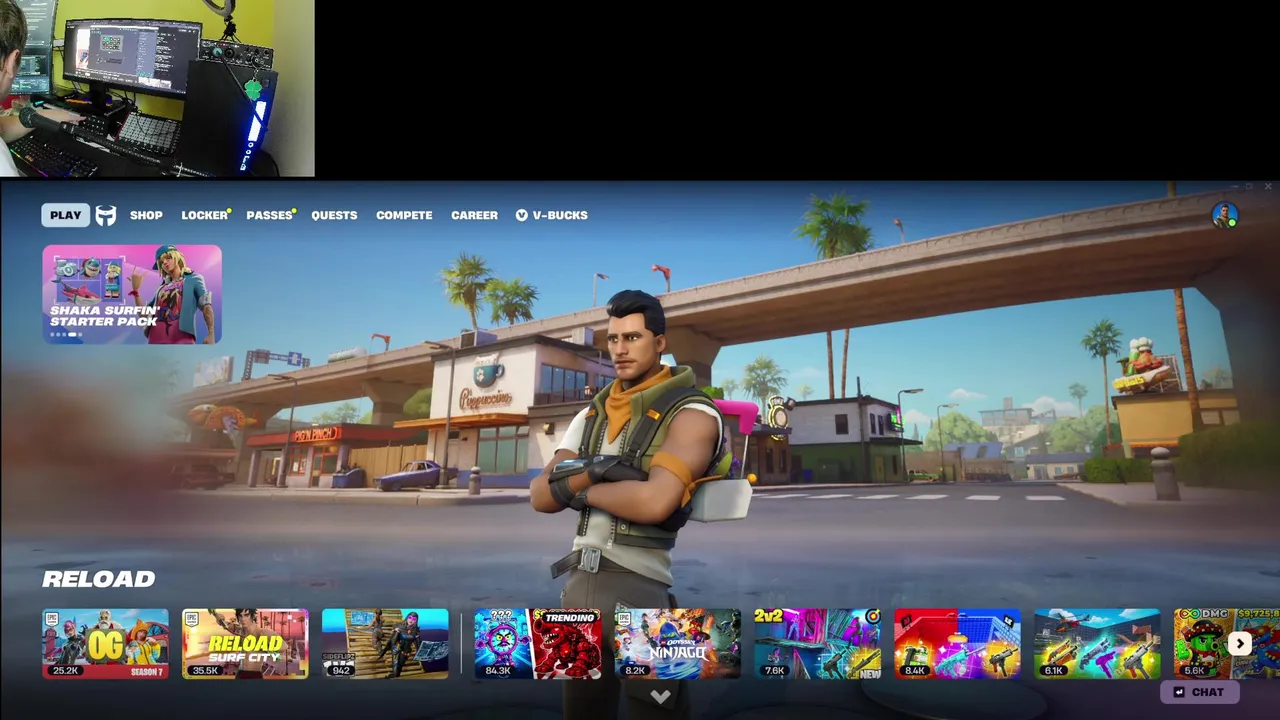Open the SHOP tab
The height and width of the screenshot is (720, 1280).
tap(146, 215)
